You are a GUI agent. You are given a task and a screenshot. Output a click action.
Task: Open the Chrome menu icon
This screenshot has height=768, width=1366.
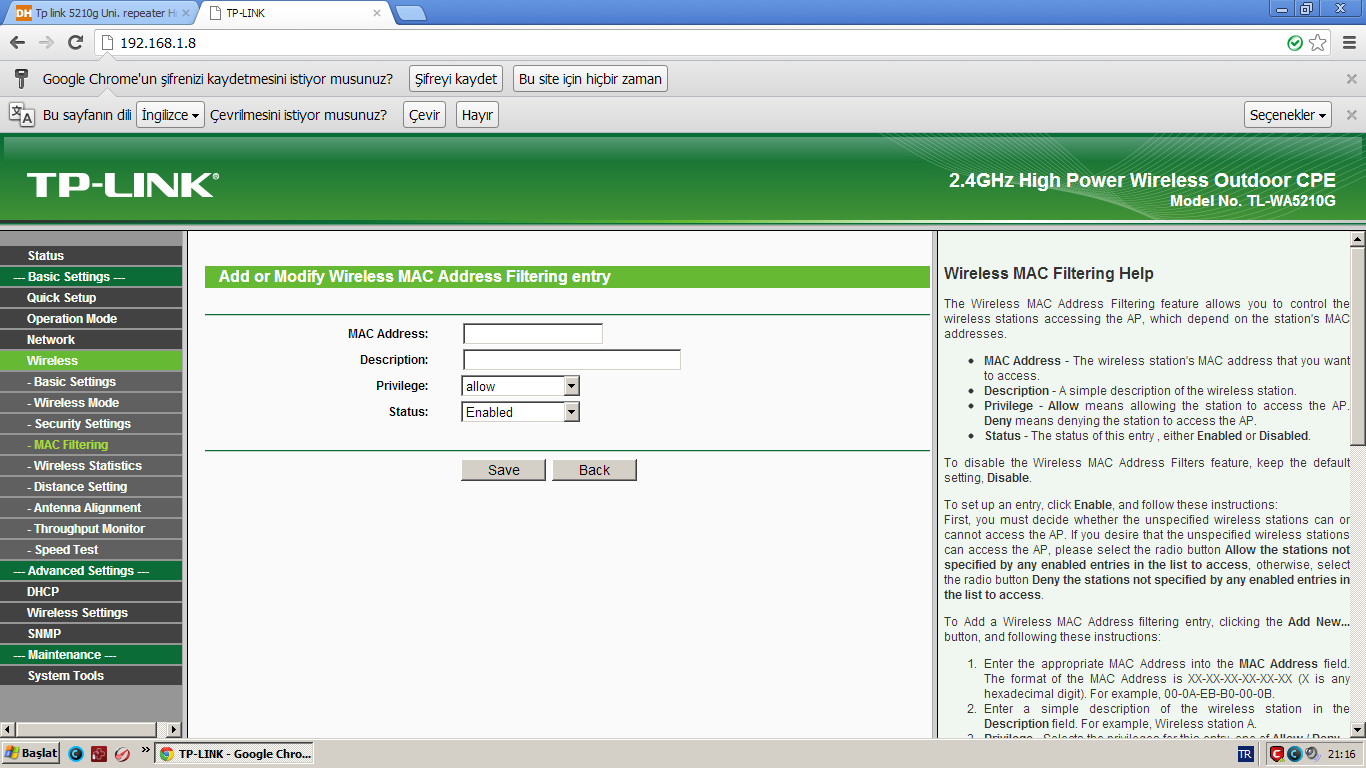tap(1350, 43)
